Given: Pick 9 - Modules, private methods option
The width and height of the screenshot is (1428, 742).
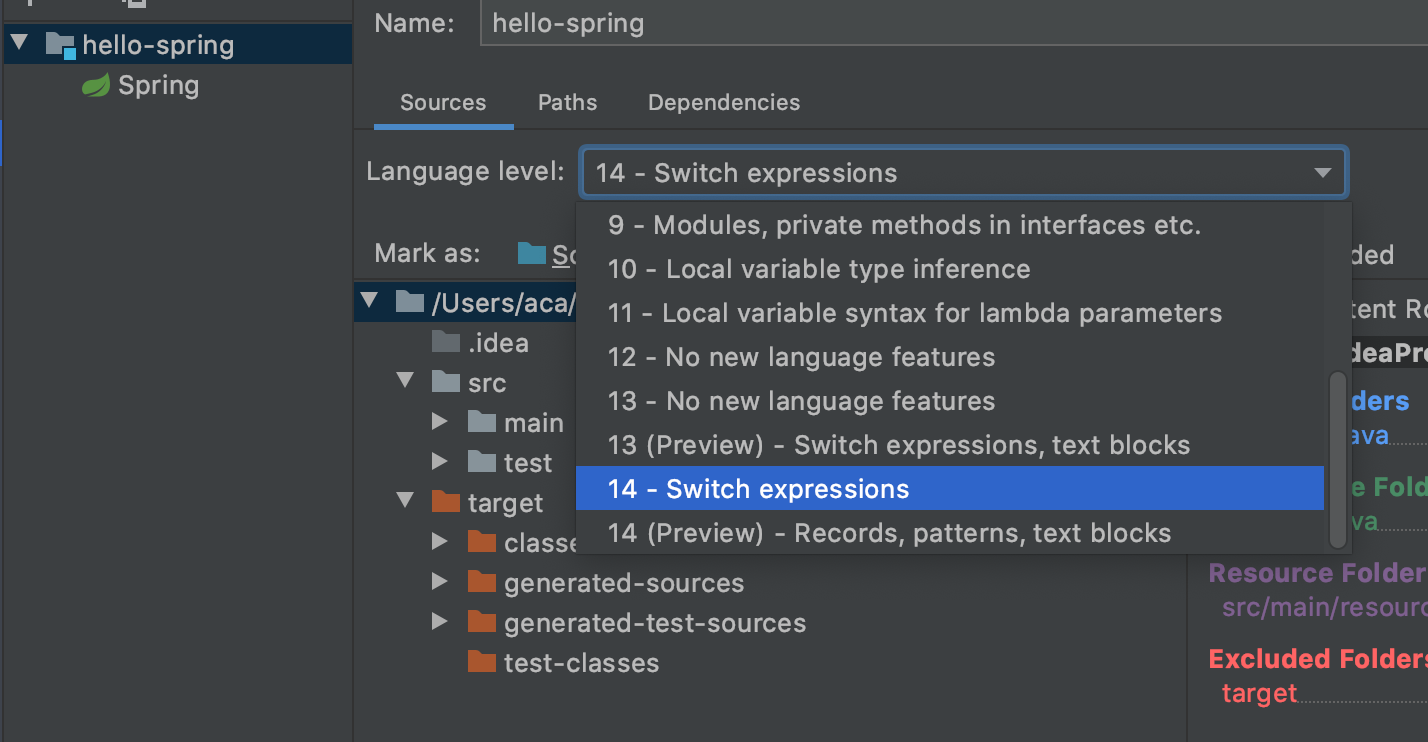Looking at the screenshot, I should coord(904,225).
